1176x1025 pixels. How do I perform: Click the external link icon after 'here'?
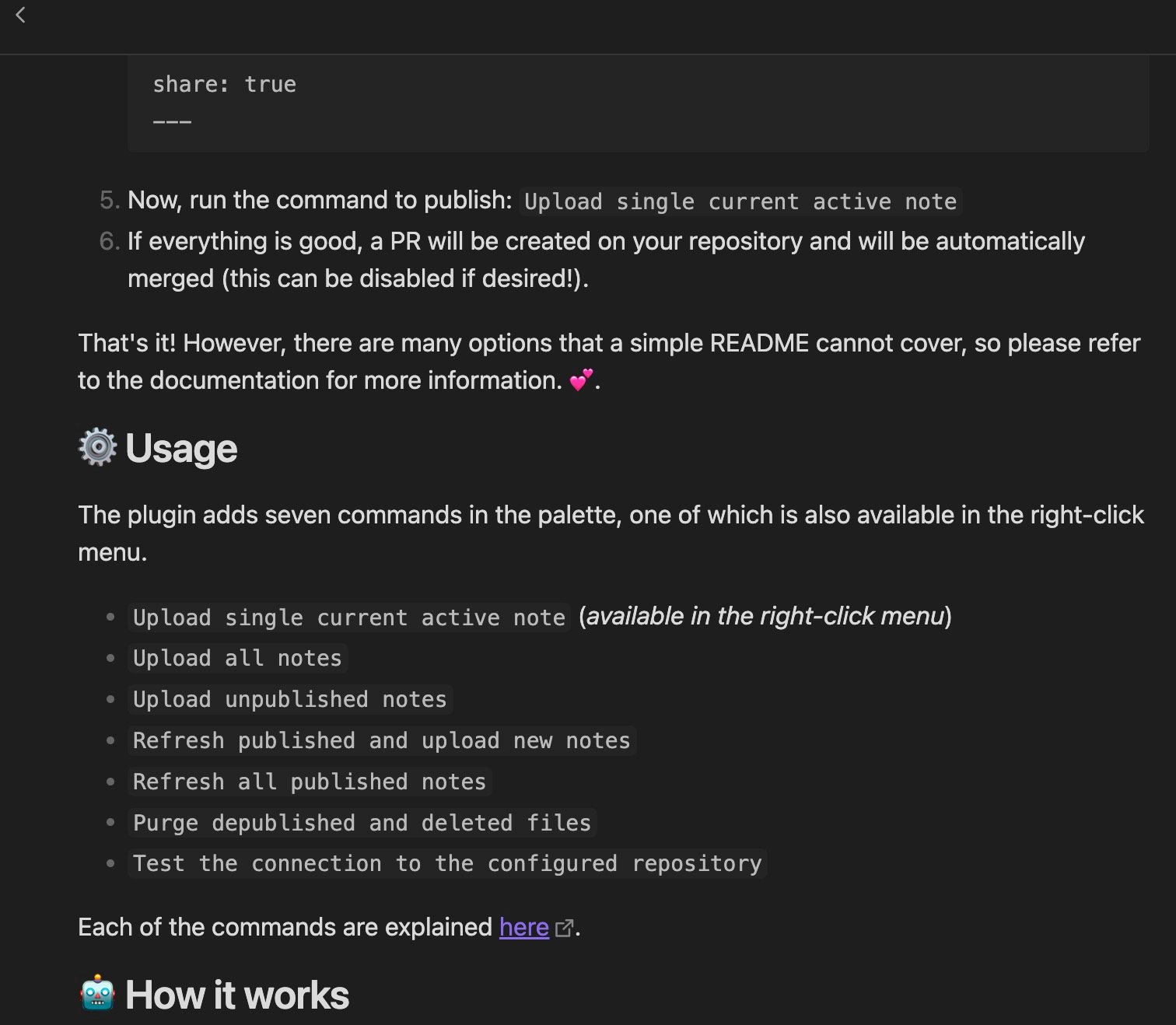(x=564, y=929)
